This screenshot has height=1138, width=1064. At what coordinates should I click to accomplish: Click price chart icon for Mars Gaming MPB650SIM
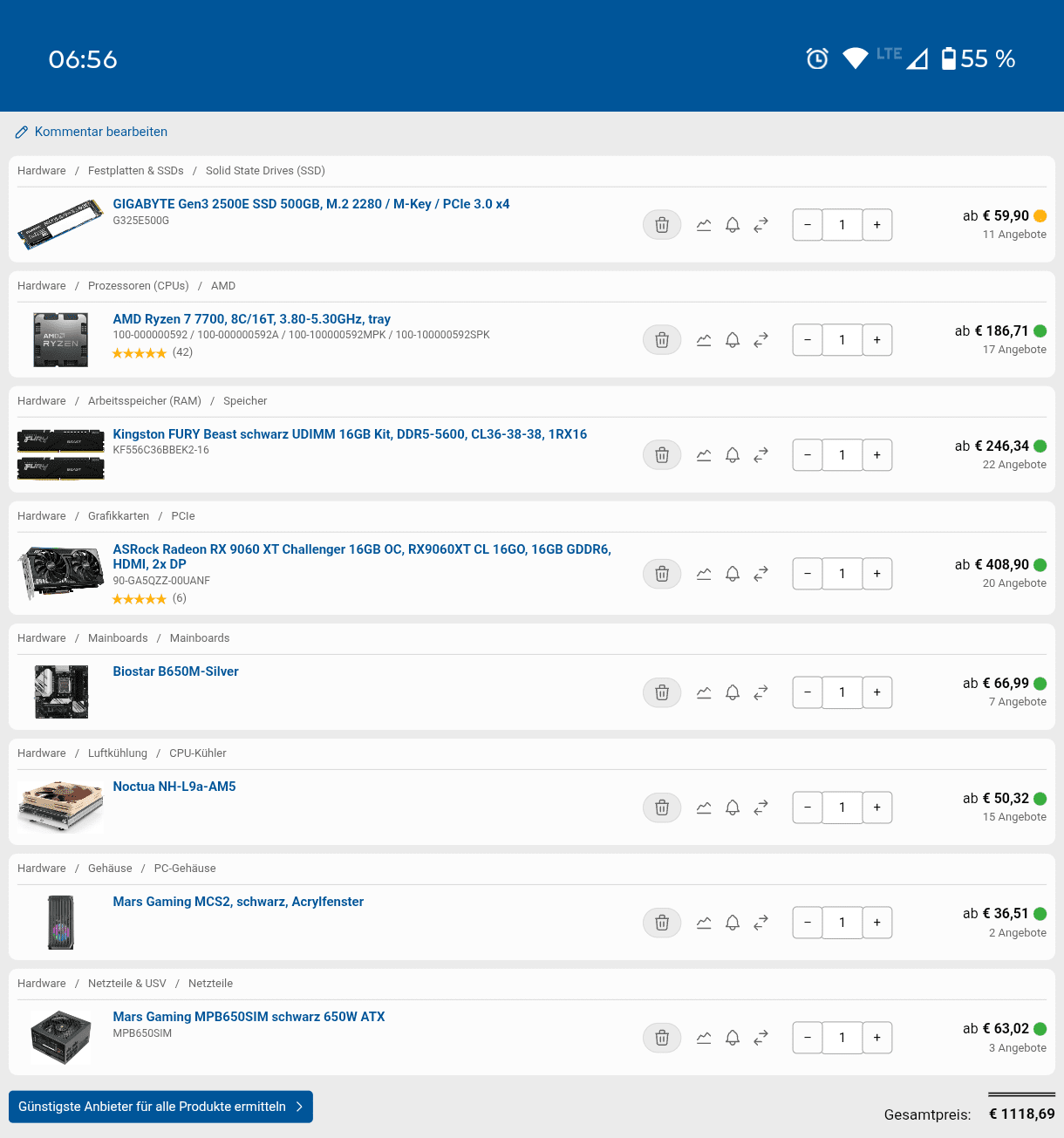704,1038
